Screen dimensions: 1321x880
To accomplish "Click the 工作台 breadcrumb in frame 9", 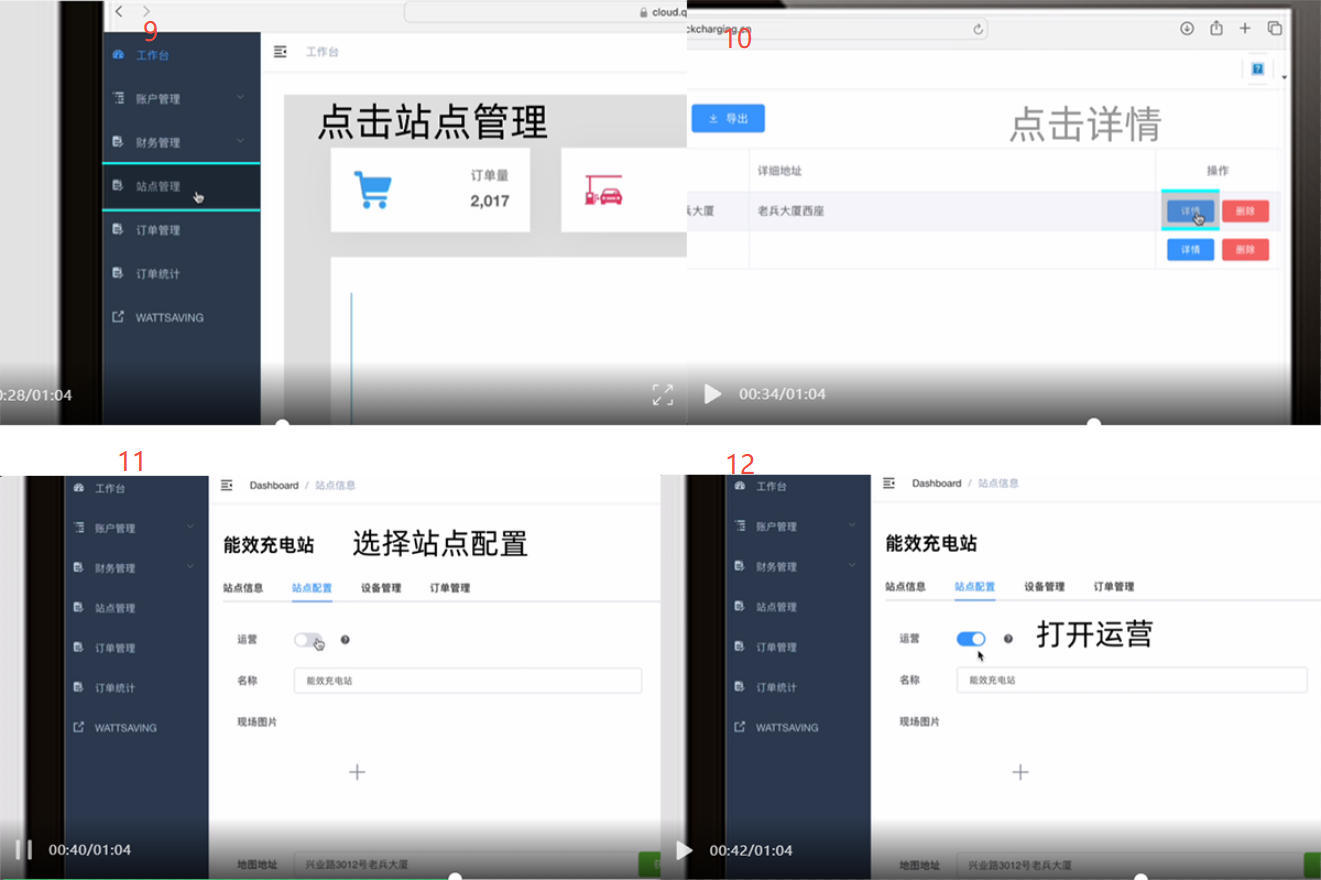I will (322, 51).
